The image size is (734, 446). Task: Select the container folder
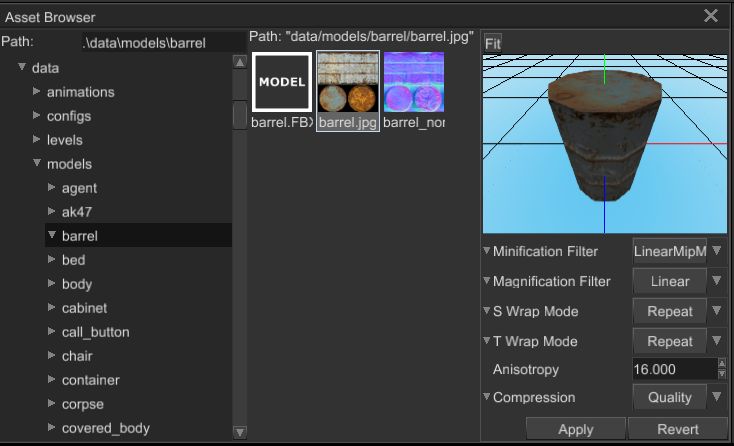coord(91,380)
